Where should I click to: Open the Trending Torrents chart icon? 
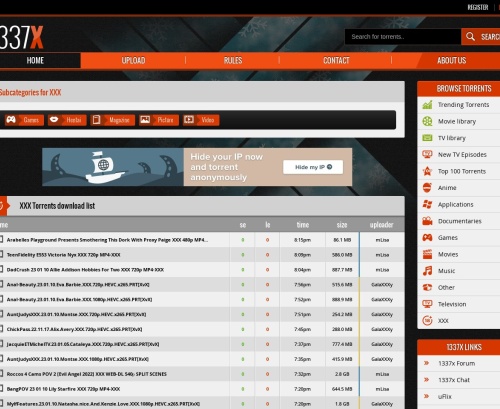pyautogui.click(x=427, y=105)
